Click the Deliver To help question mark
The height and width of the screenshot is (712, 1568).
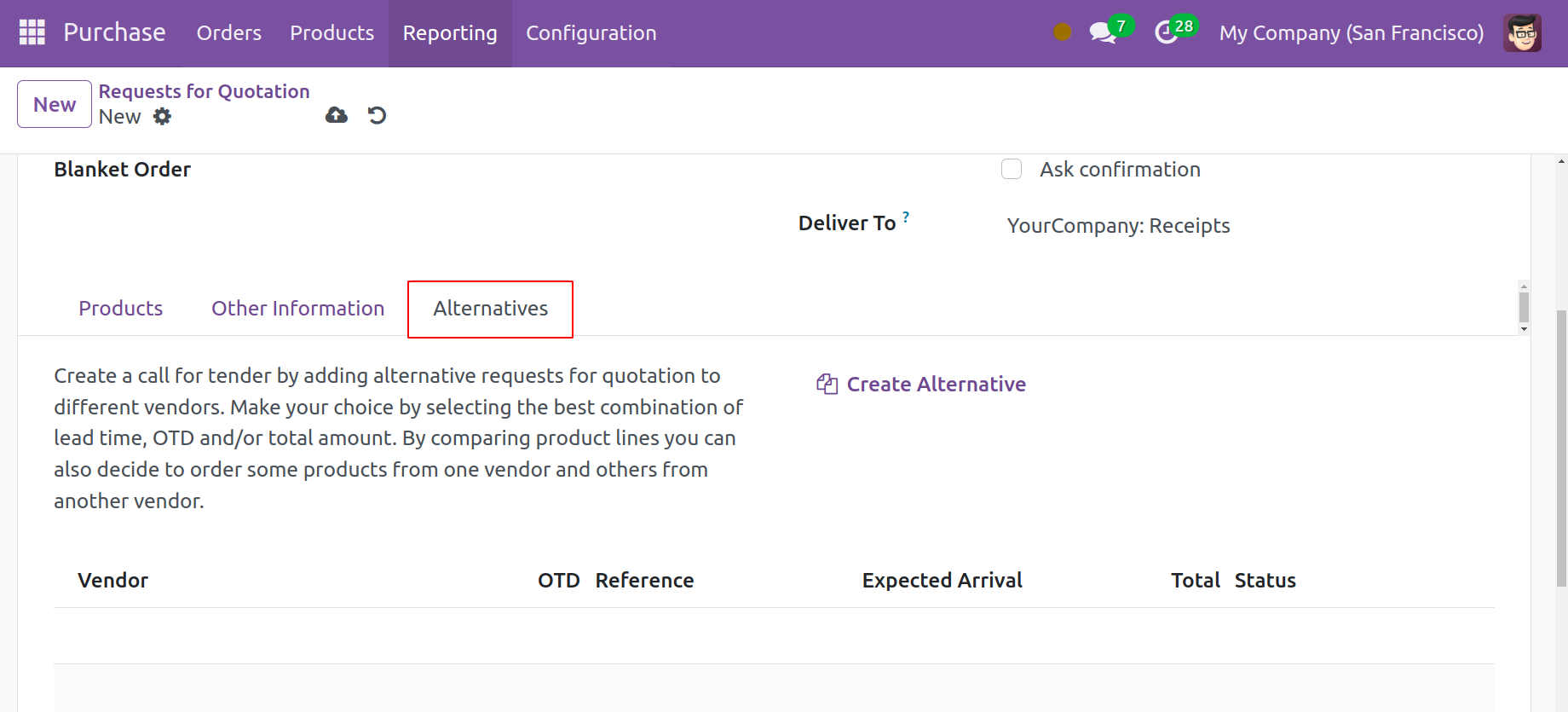click(906, 217)
